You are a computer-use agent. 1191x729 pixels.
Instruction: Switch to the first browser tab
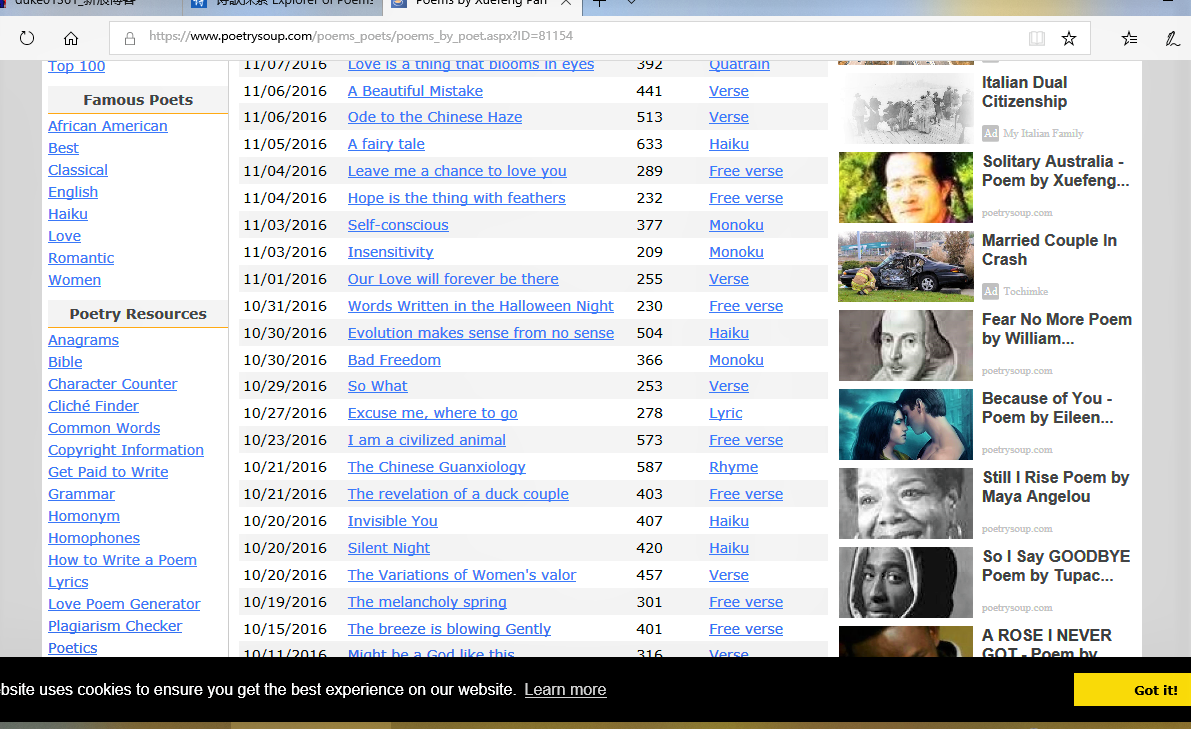tap(90, 3)
